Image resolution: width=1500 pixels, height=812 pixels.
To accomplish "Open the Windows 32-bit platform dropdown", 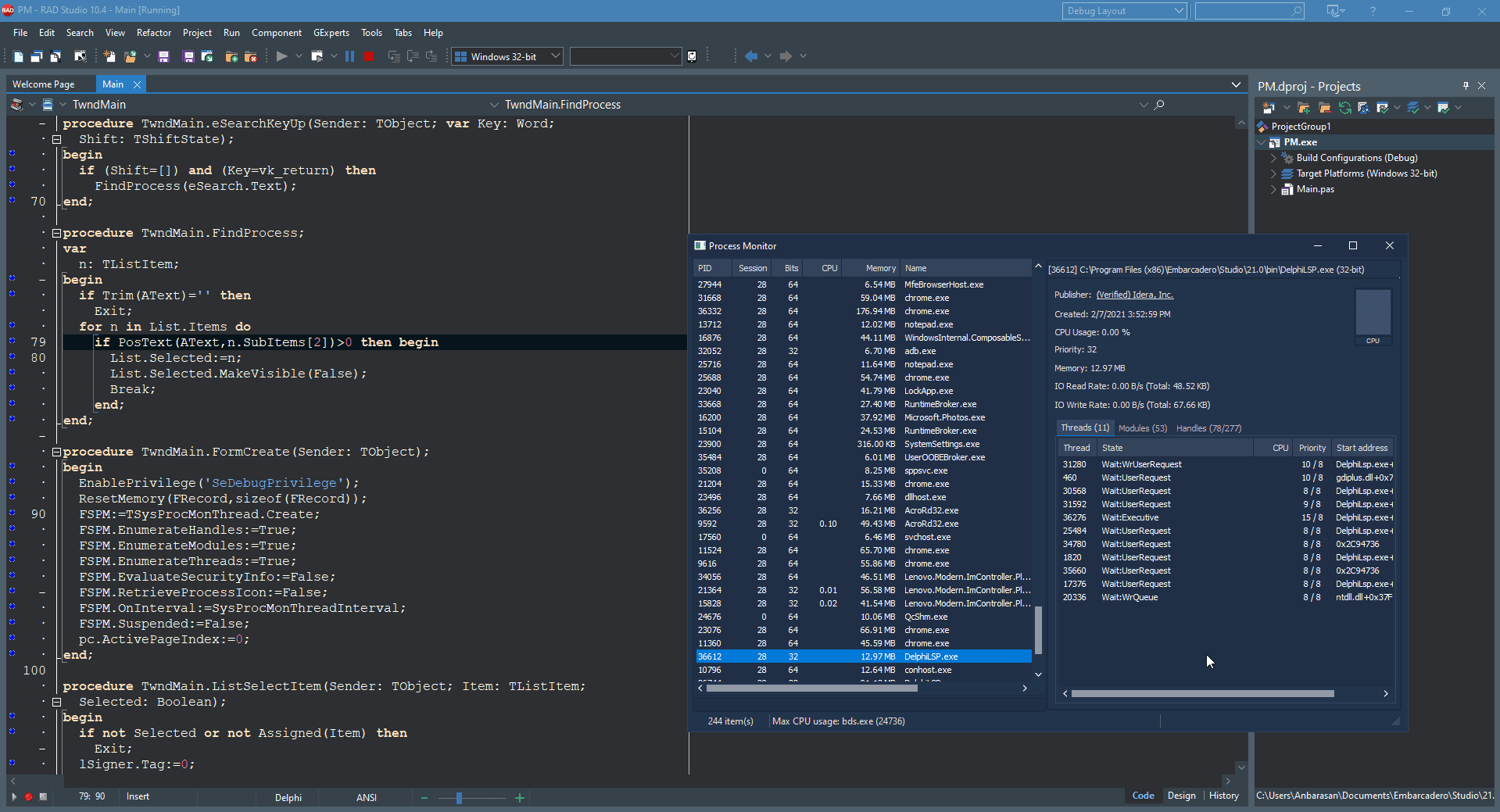I will (x=555, y=56).
